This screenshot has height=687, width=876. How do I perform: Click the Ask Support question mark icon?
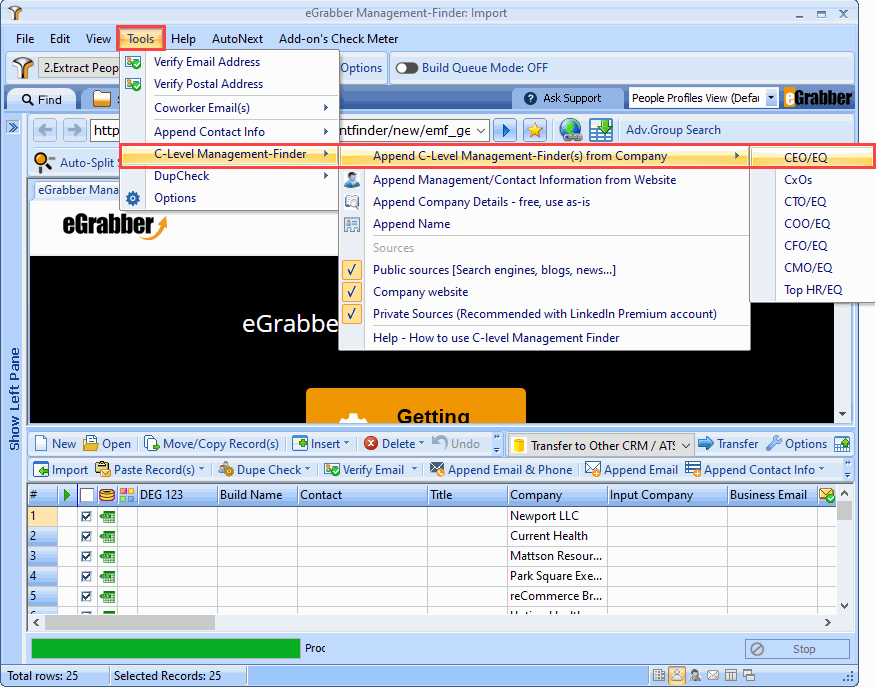click(x=530, y=98)
